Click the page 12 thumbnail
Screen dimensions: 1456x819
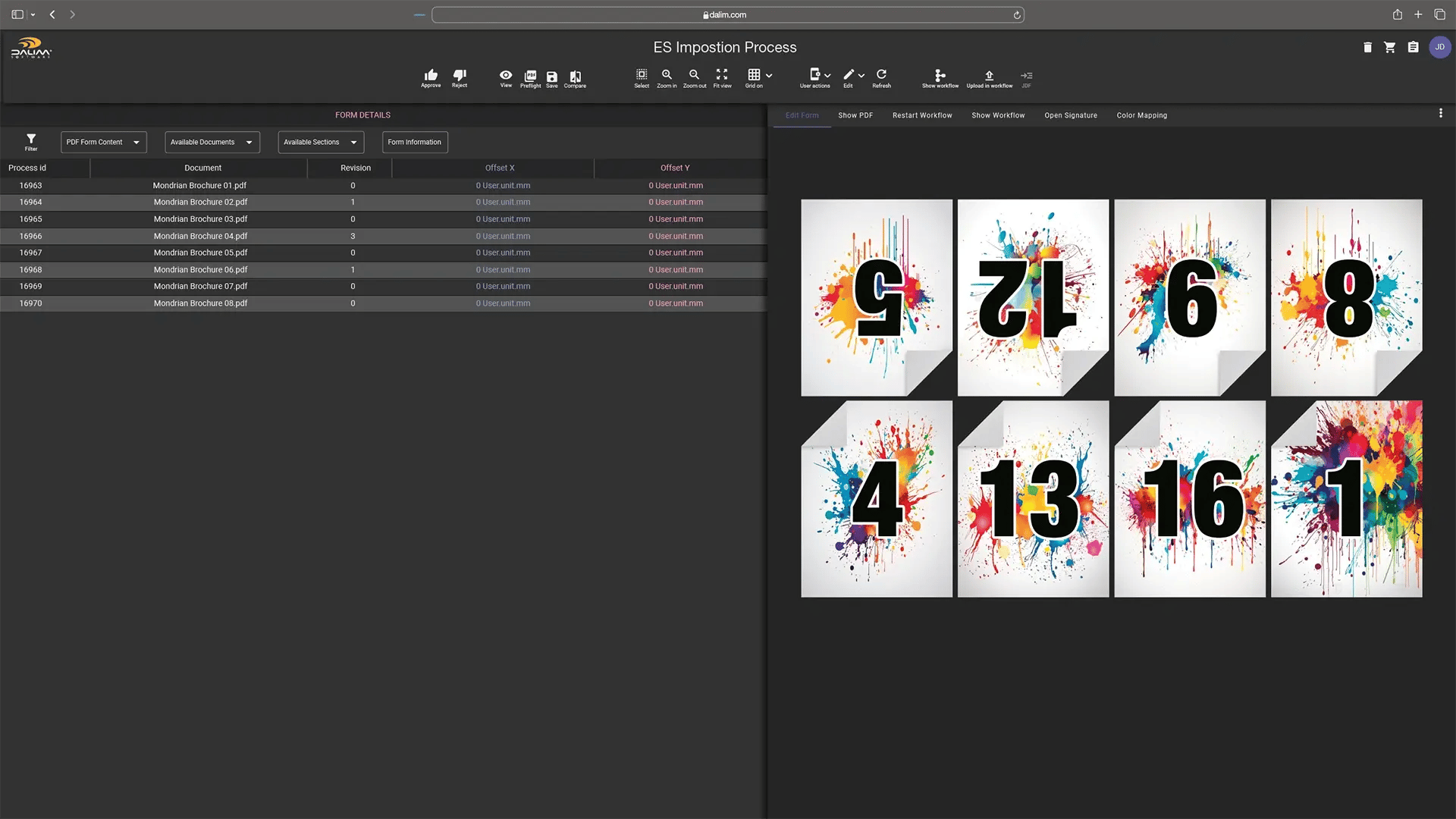pos(1033,297)
